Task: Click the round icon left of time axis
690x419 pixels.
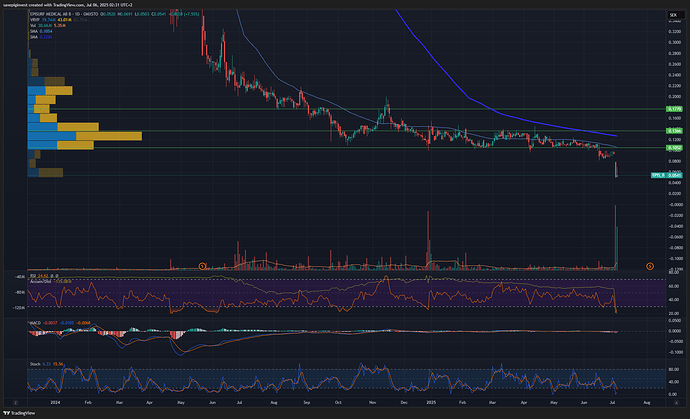Action: pos(15,402)
